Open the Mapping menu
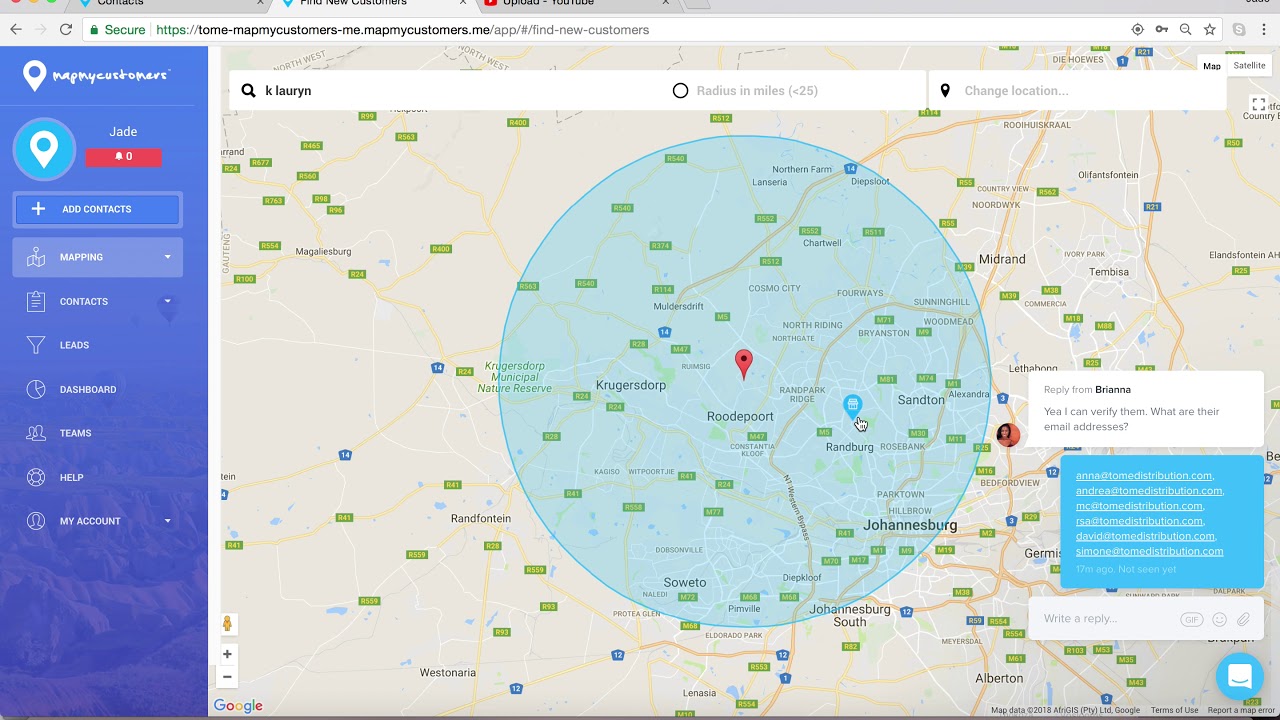1280x720 pixels. [97, 257]
